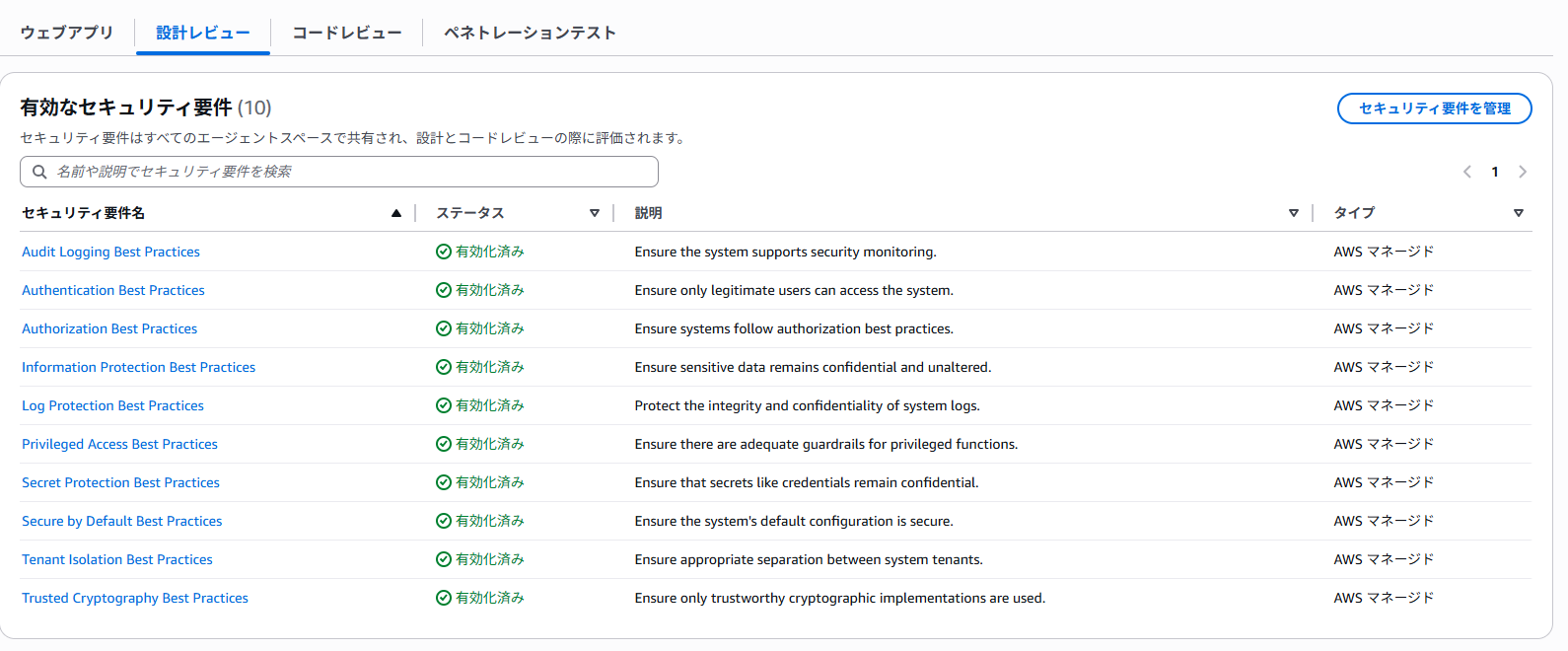The image size is (1568, 651).
Task: Click 'Ensure only trustworthy cryptographic implementations' text
Action: tap(839, 598)
